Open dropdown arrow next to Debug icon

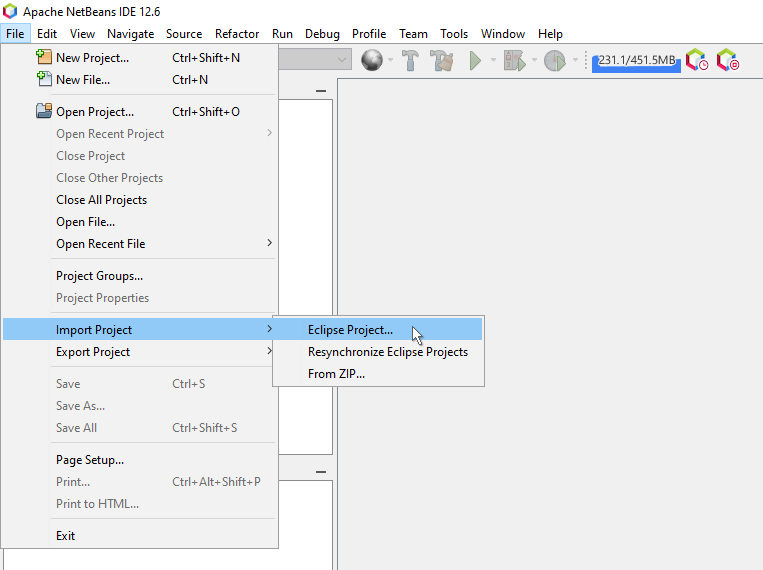534,60
